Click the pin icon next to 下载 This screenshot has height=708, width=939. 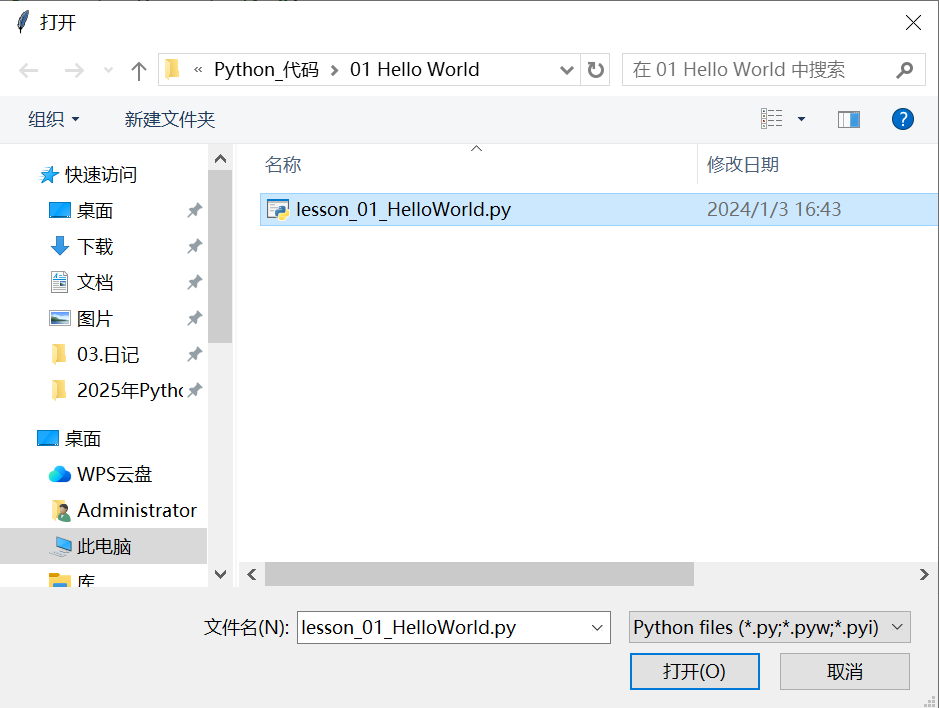pyautogui.click(x=194, y=246)
